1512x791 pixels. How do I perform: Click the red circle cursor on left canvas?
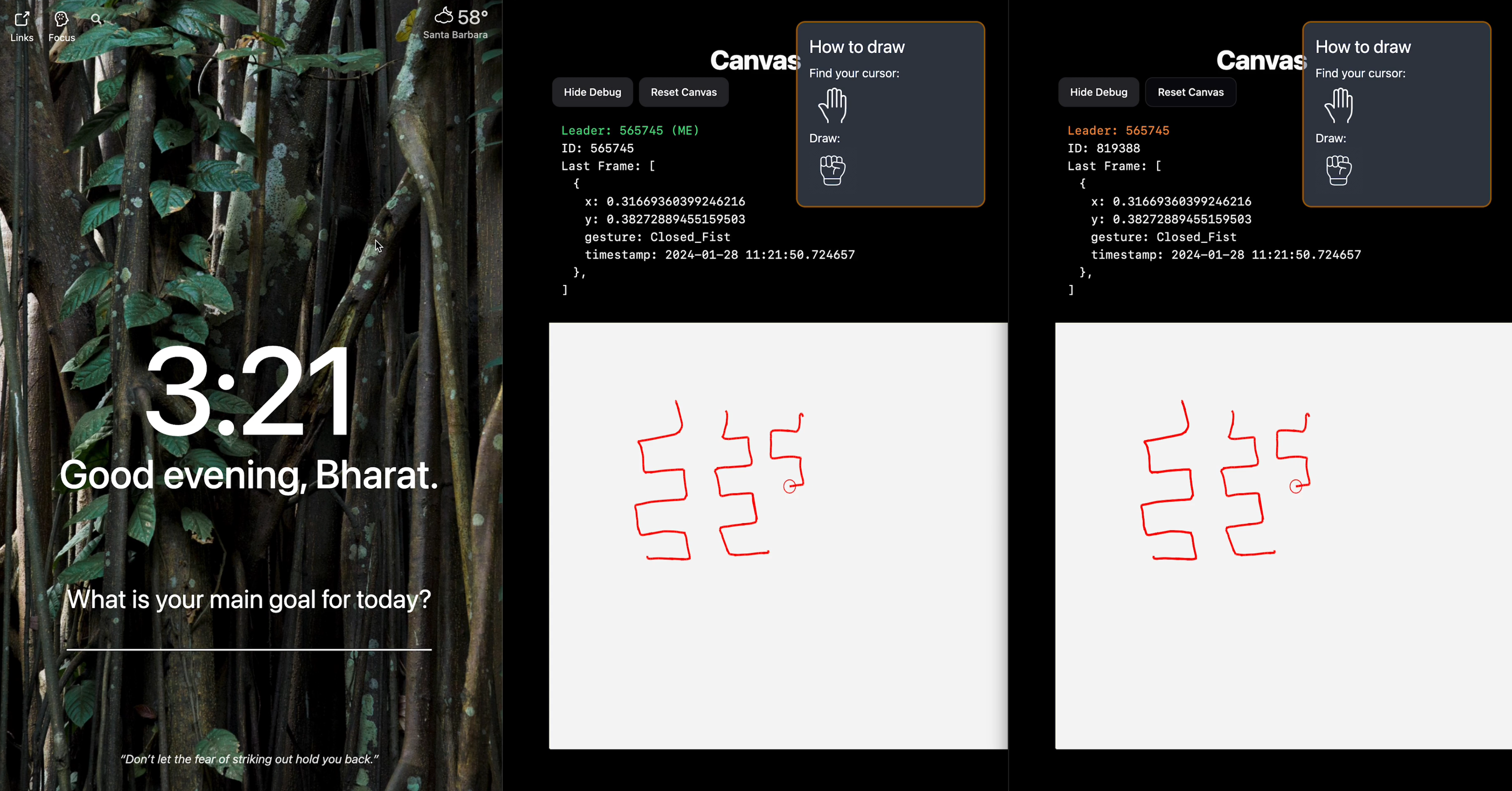click(789, 486)
